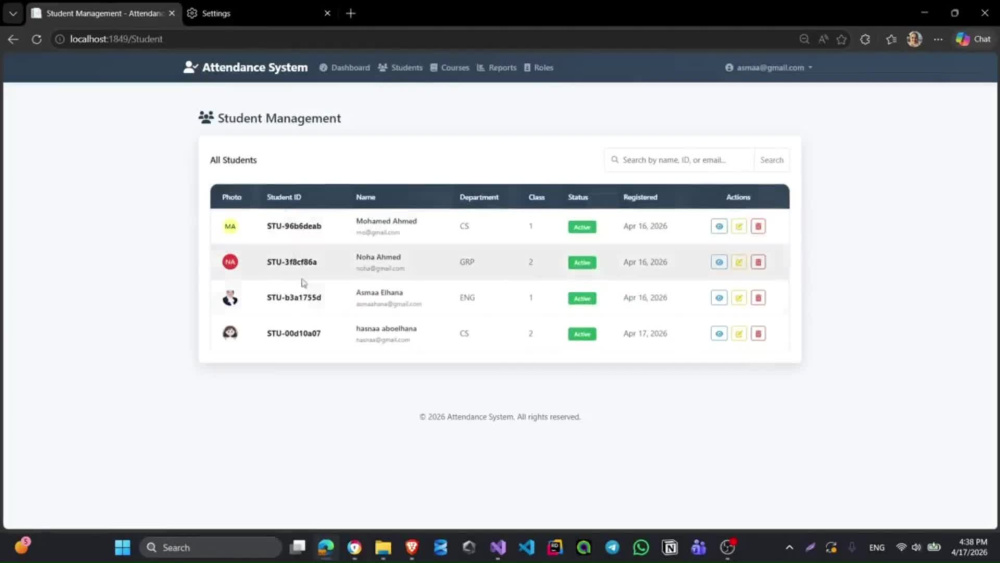Click the Department column header
Viewport: 1000px width, 563px height.
pos(479,197)
